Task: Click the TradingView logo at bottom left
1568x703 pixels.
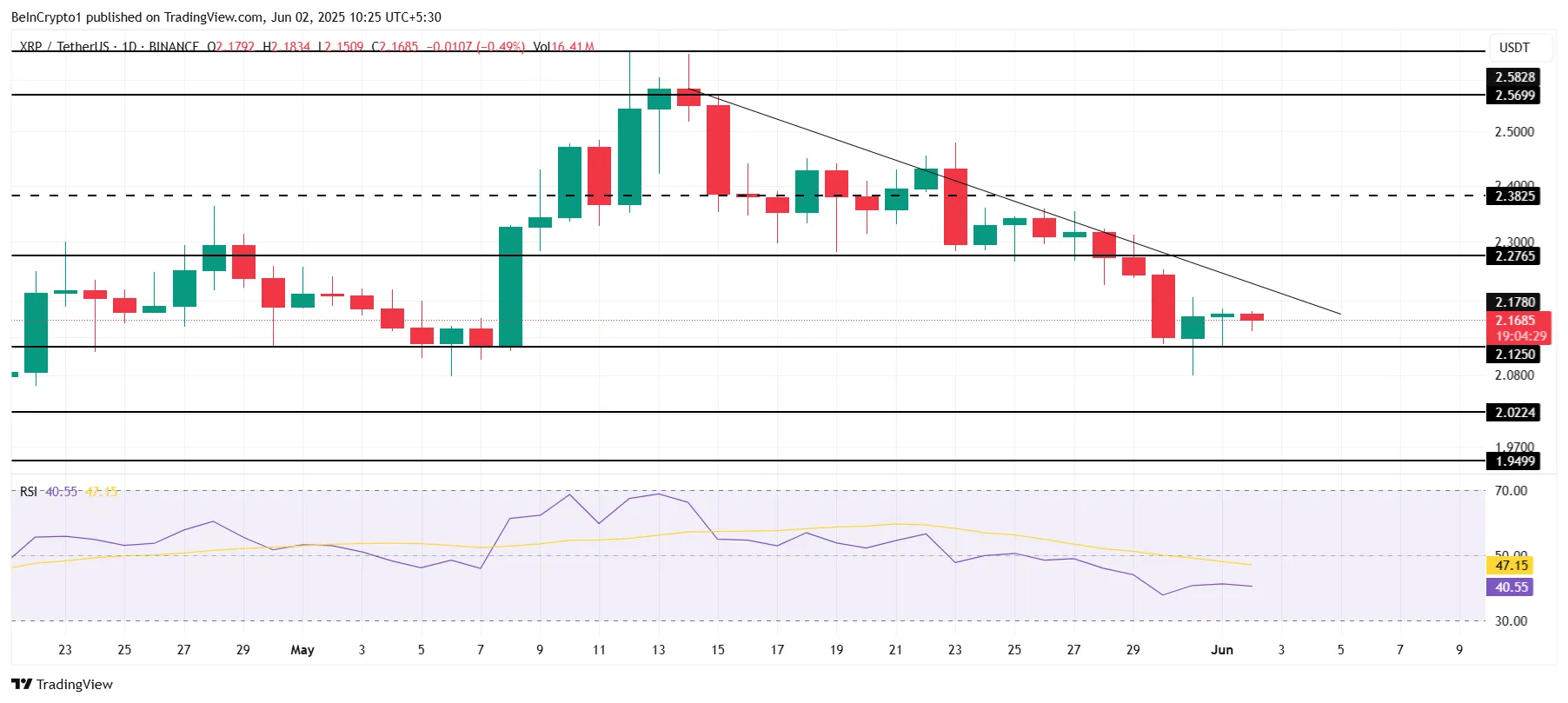Action: click(62, 684)
